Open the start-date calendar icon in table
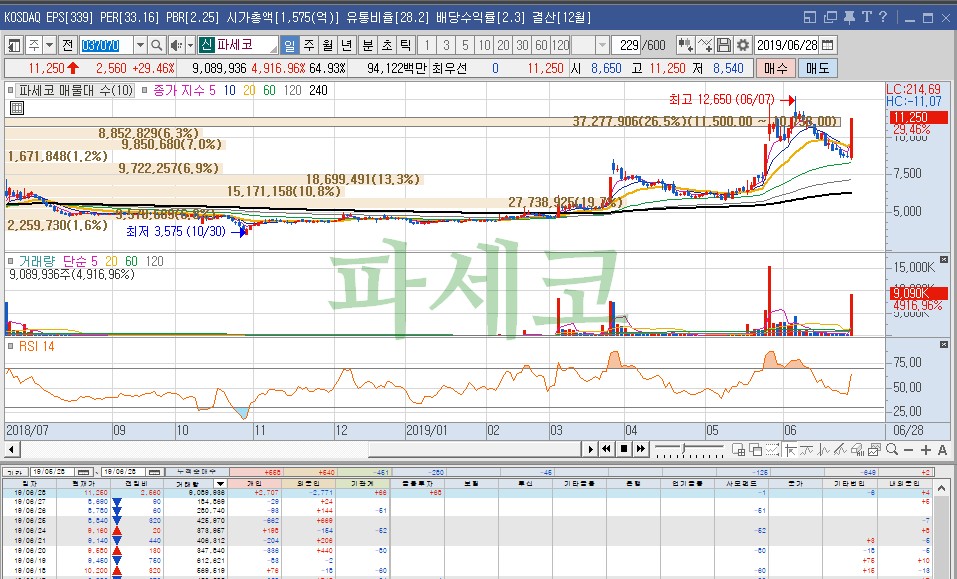957x579 pixels. pyautogui.click(x=84, y=472)
